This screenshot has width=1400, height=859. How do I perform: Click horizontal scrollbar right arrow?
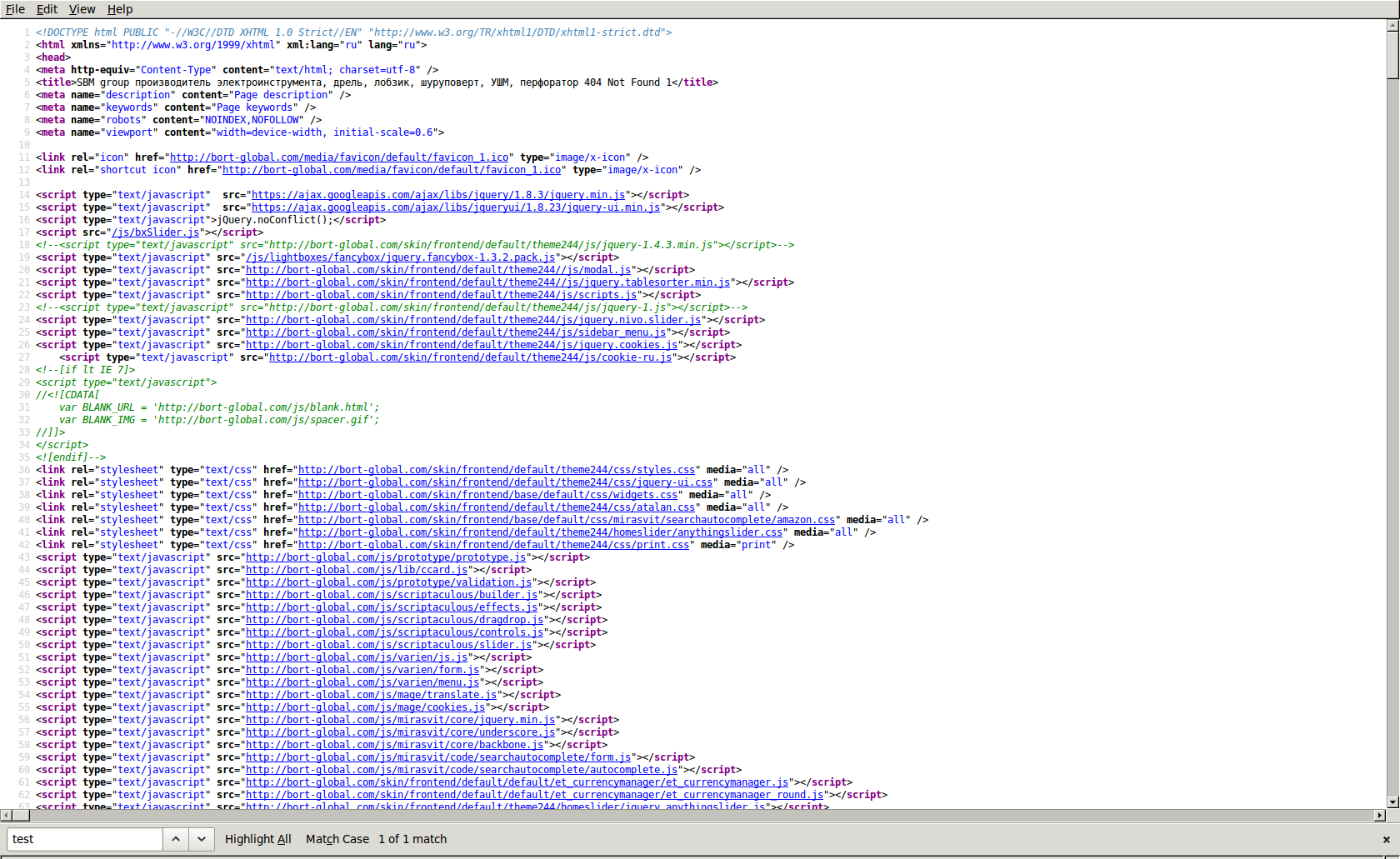pyautogui.click(x=1380, y=815)
